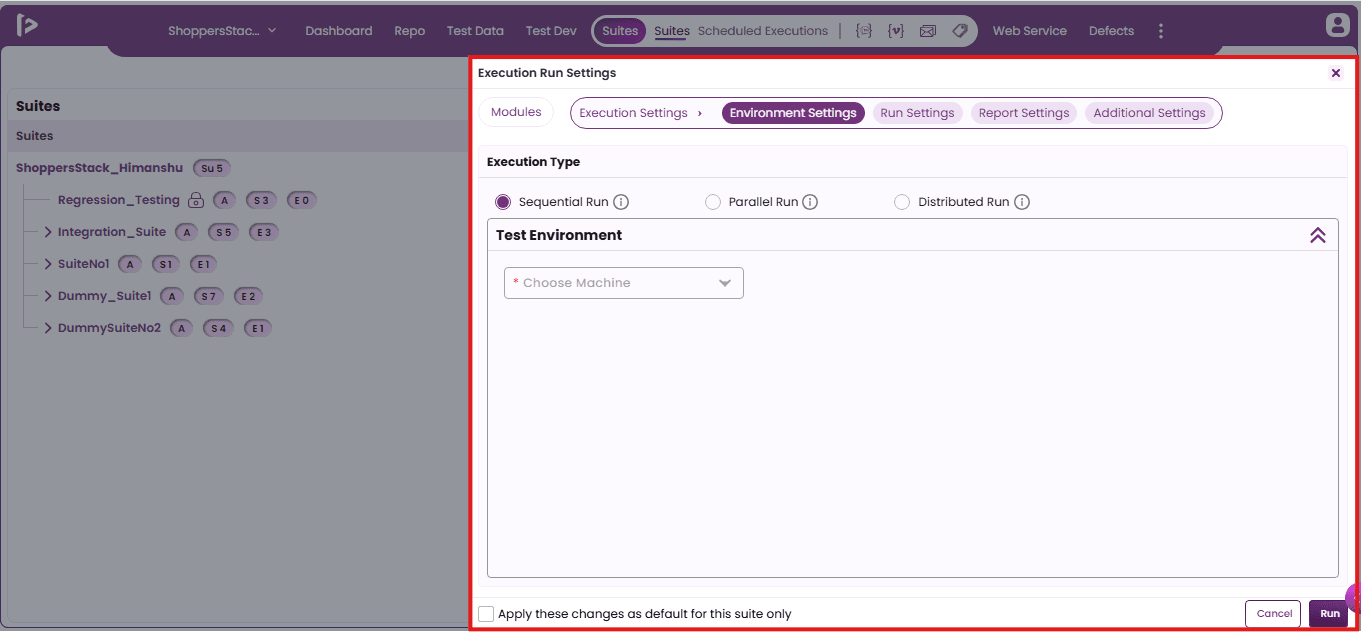Open the email envelope icon in the top bar
The image size is (1361, 632).
tap(928, 31)
